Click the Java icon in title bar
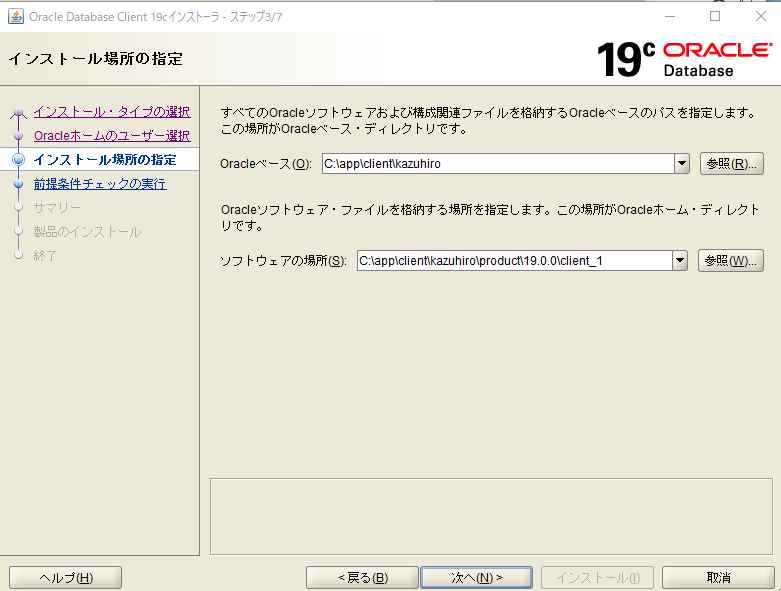This screenshot has height=591, width=781. click(15, 16)
